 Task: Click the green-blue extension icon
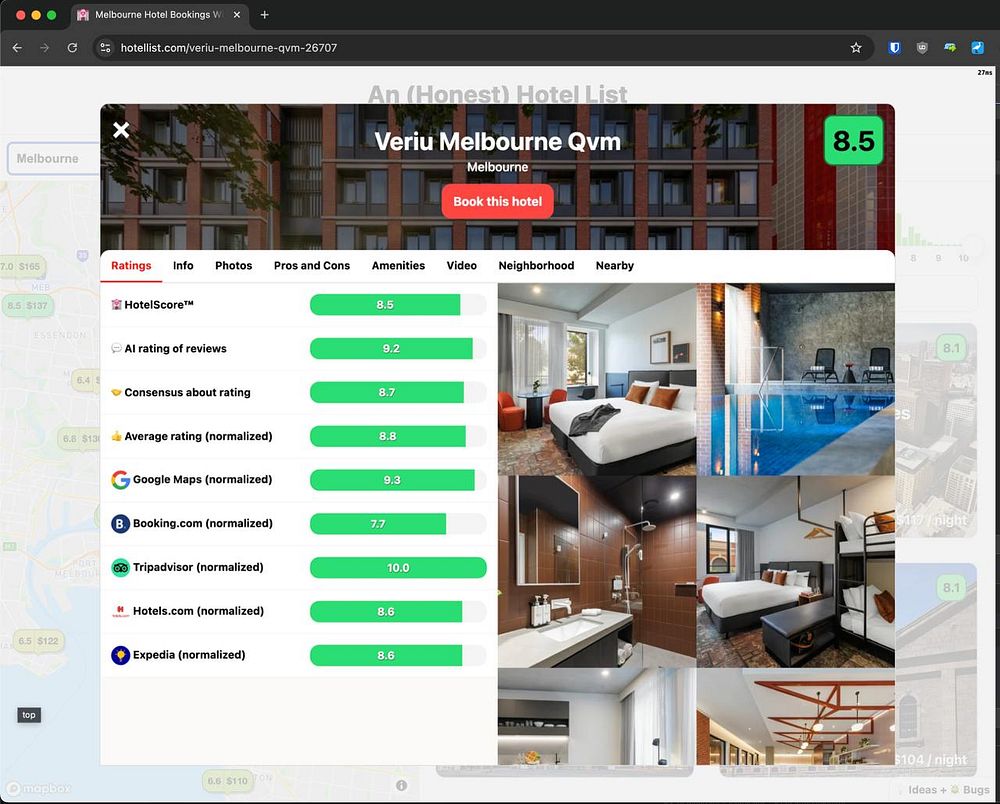pyautogui.click(x=950, y=48)
